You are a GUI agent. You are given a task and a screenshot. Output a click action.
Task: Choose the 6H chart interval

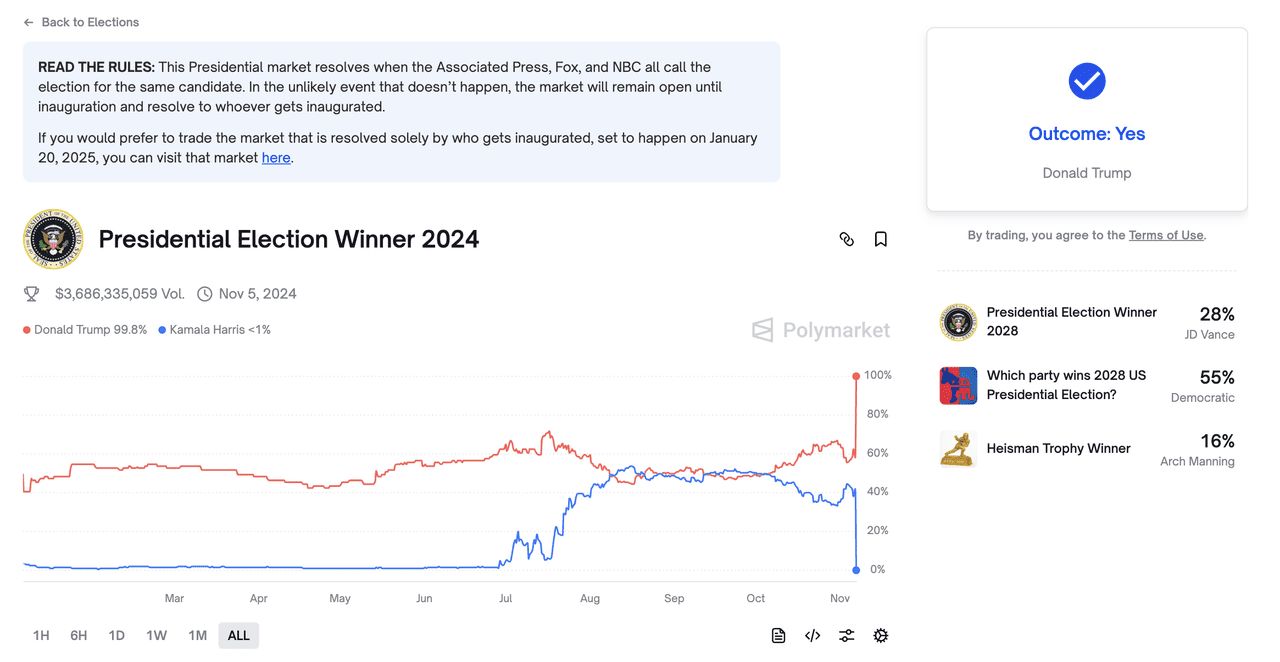(x=79, y=636)
